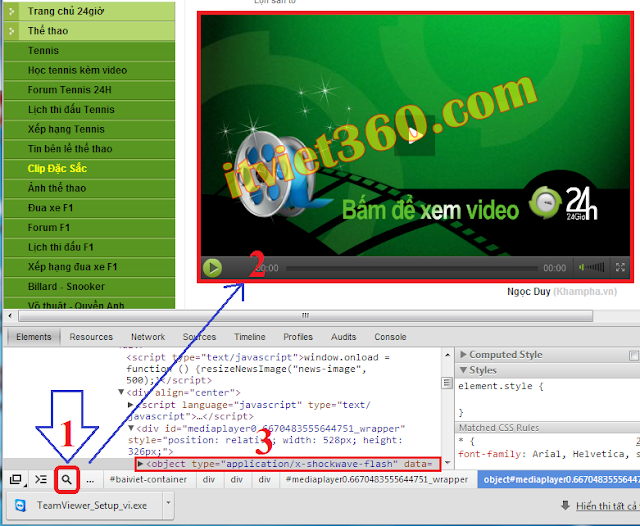Click the #baiviet-container breadcrumb

[148, 479]
